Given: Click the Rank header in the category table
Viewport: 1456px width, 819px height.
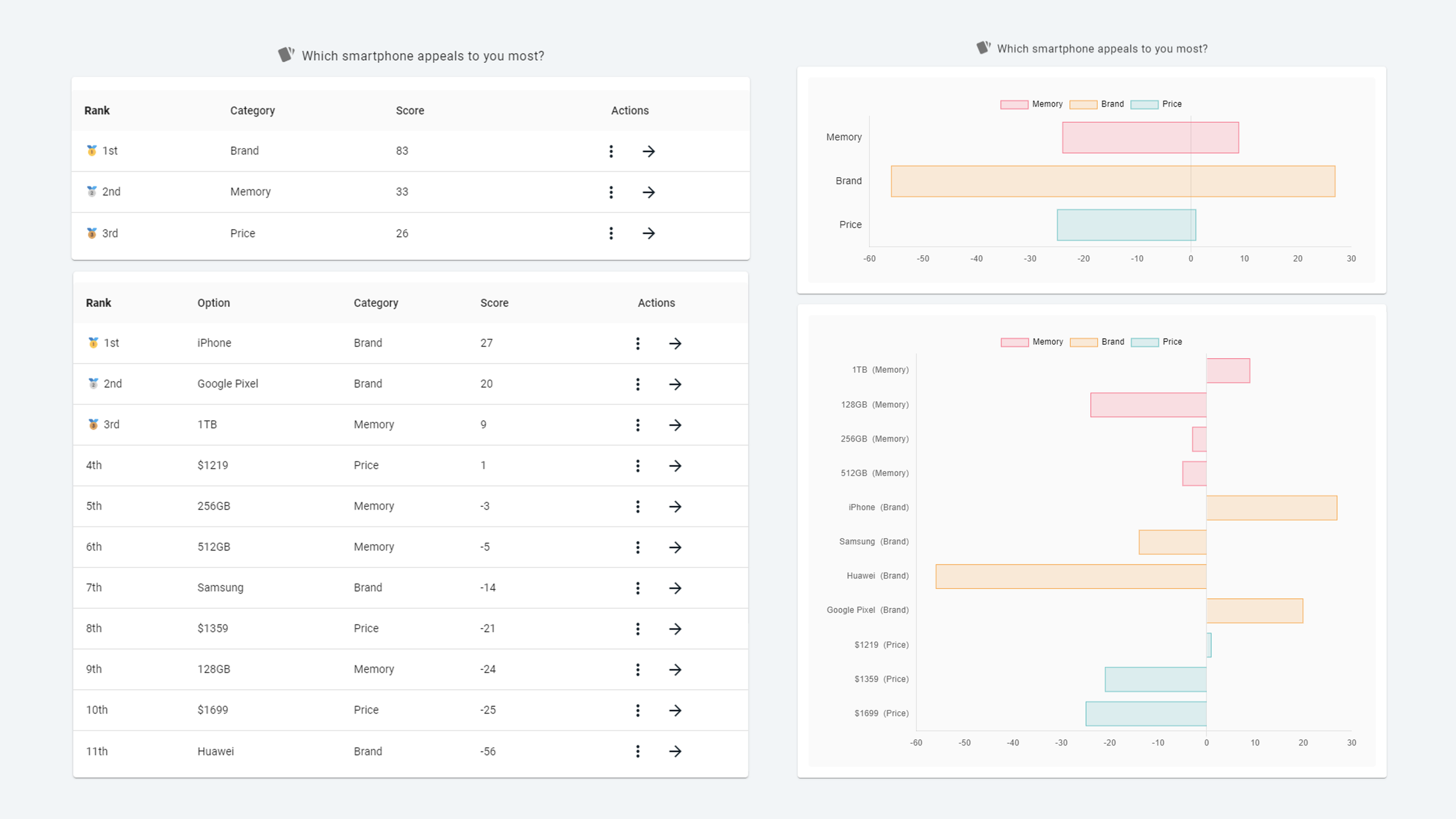Looking at the screenshot, I should pos(97,111).
